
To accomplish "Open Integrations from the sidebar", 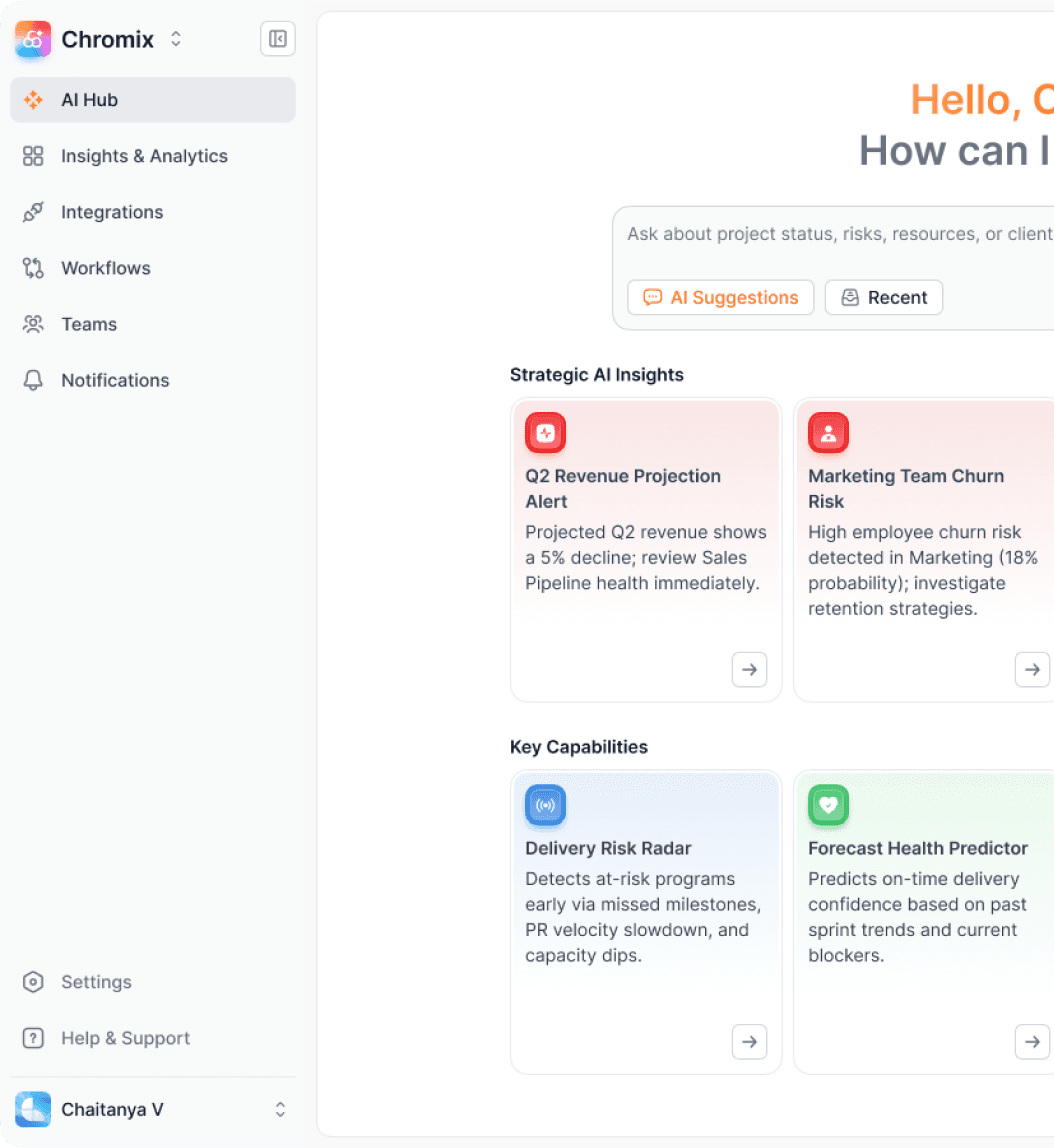I will coord(112,212).
